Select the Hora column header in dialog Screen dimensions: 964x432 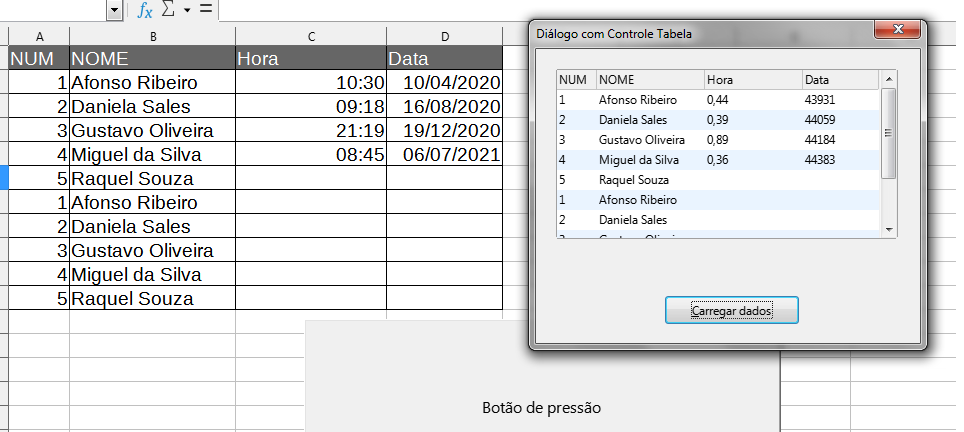[751, 79]
